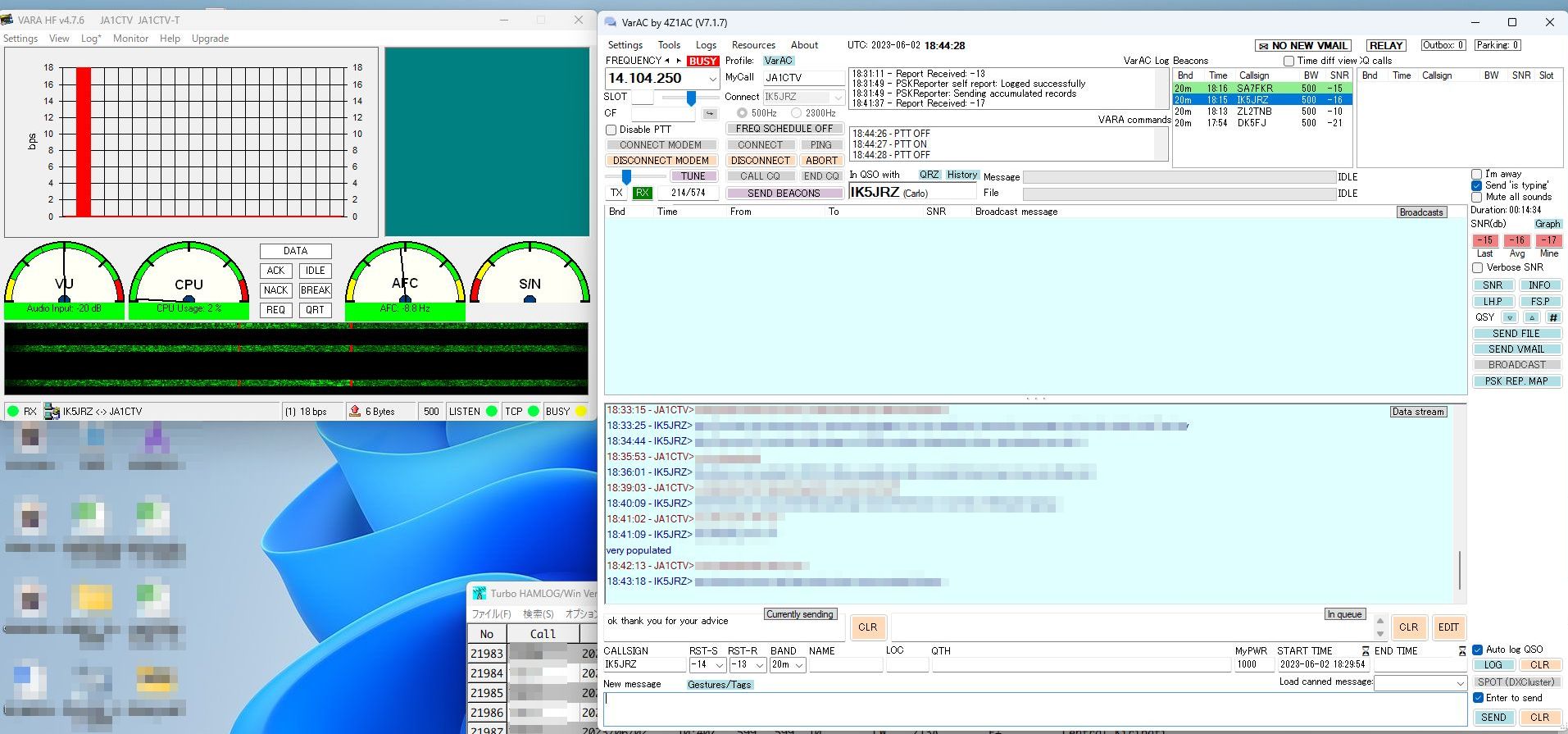The width and height of the screenshot is (1568, 734).
Task: Click the DISCONNECT MODEM button
Action: [661, 161]
